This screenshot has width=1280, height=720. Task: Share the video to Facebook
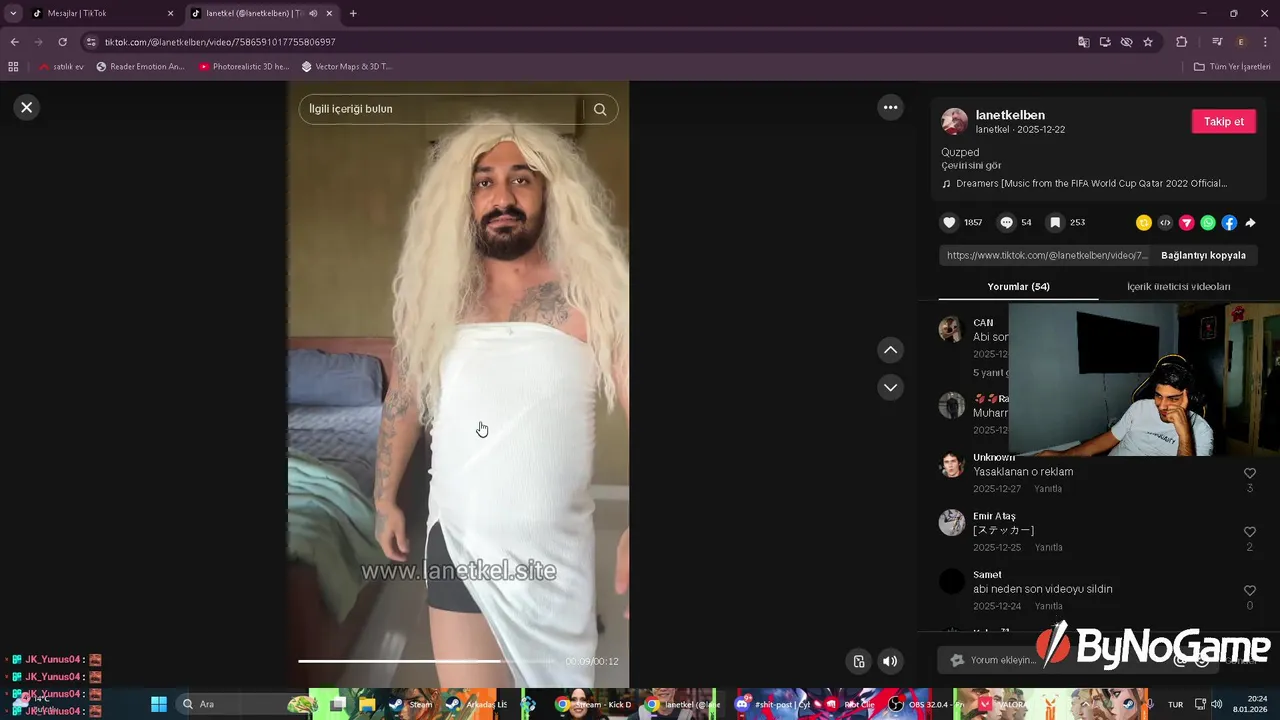pyautogui.click(x=1229, y=223)
